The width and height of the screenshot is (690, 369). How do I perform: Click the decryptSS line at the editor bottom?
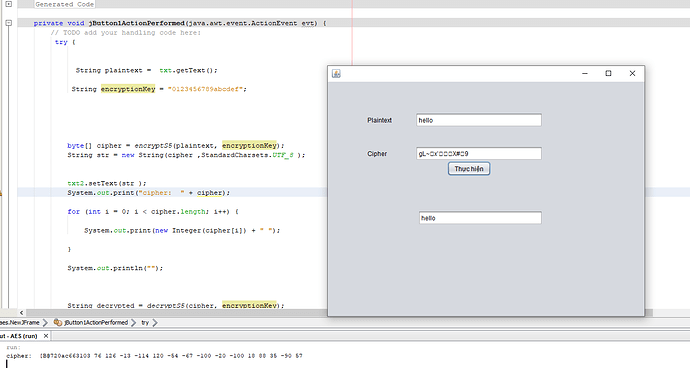176,305
